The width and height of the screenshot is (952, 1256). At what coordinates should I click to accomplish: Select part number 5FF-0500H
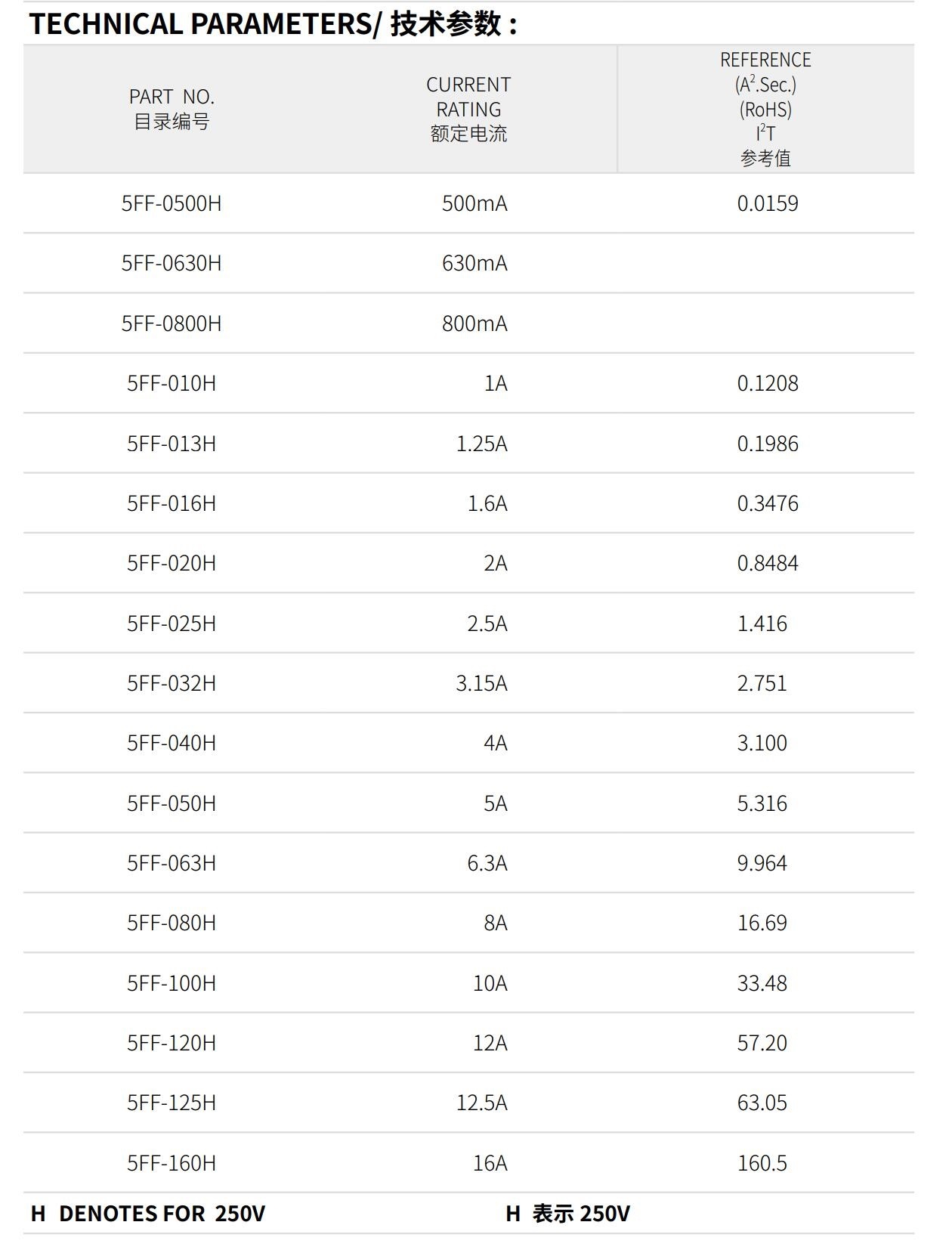point(172,203)
